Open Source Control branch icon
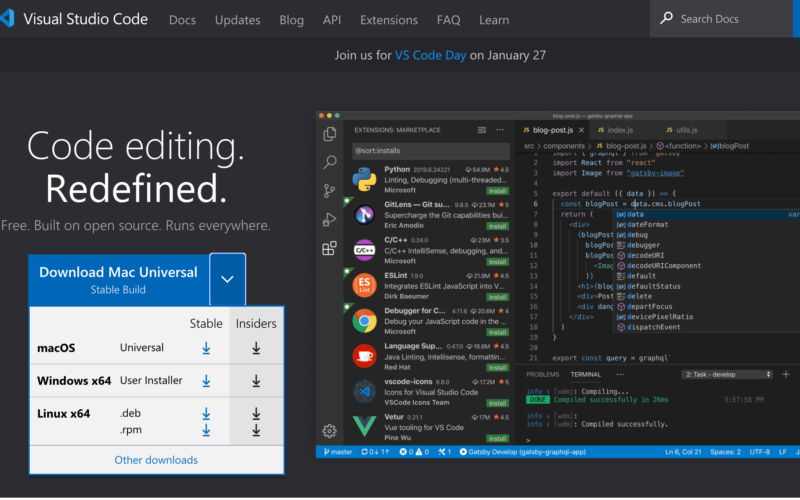The height and width of the screenshot is (500, 800). tap(330, 191)
